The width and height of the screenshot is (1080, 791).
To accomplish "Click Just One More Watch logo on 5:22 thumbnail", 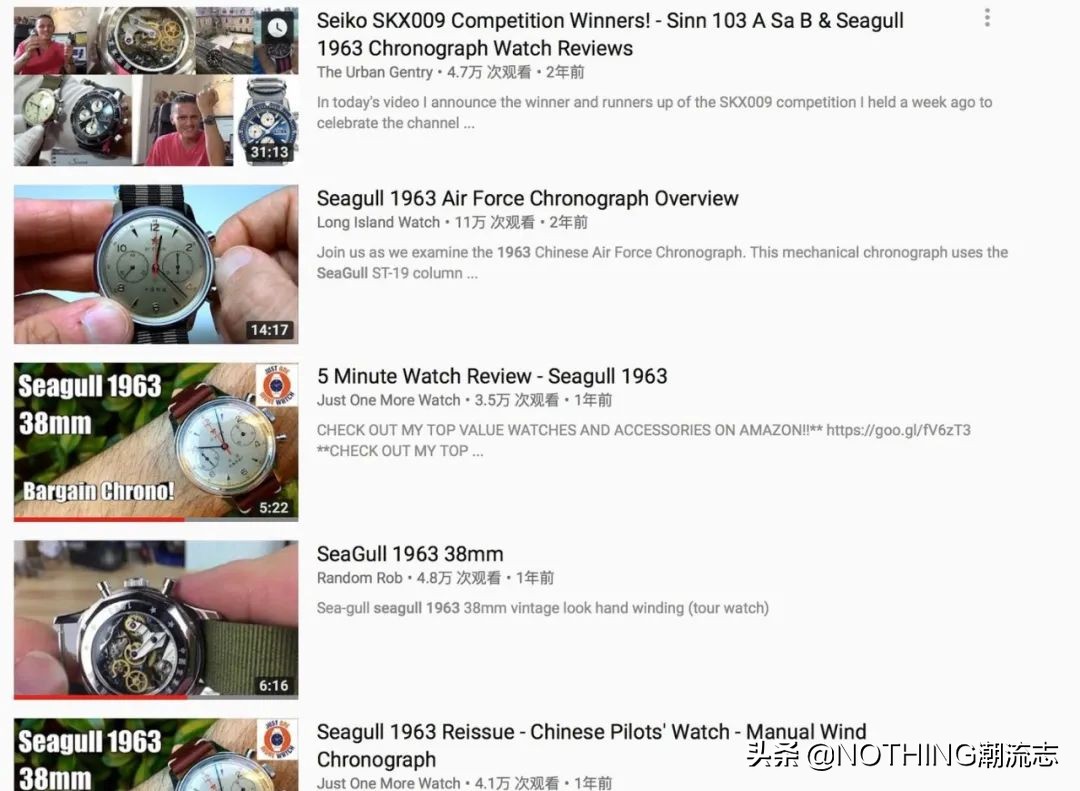I will [x=276, y=384].
